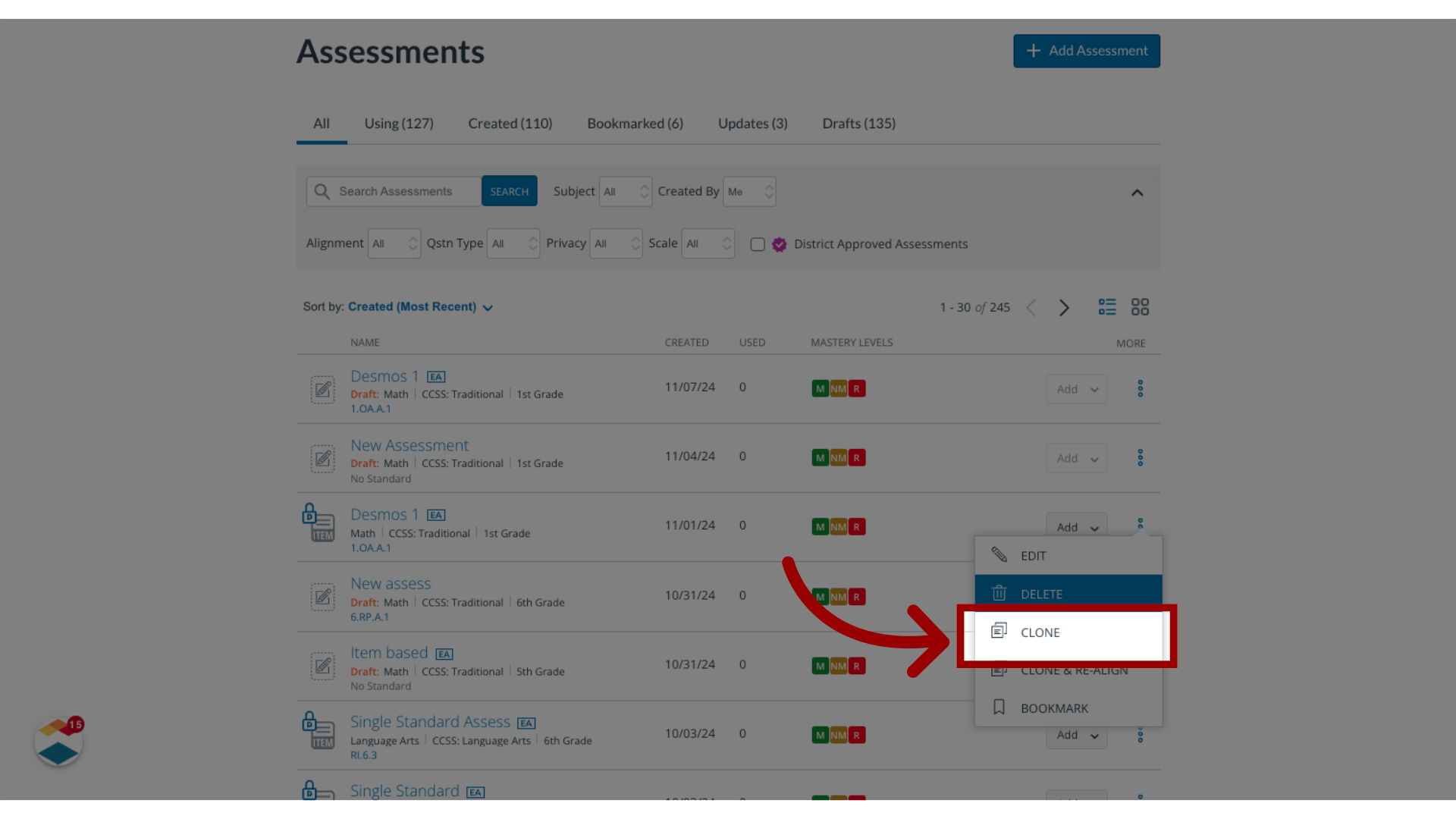
Task: Open the Add dropdown for Desmos 1 11/01/24
Action: click(1077, 526)
